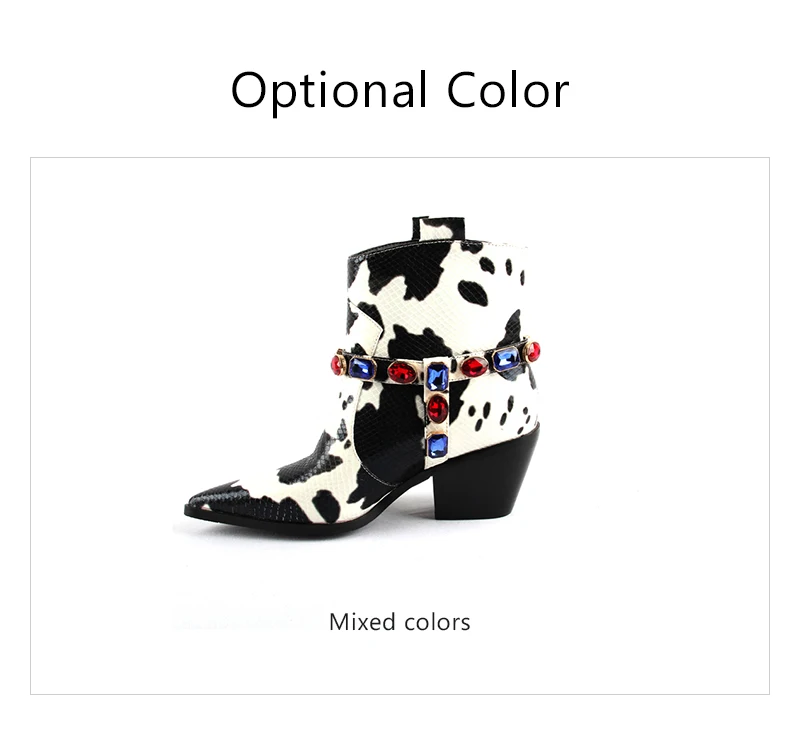Select left blue rectangular gem on ankle strap
This screenshot has height=756, width=800.
click(x=362, y=368)
